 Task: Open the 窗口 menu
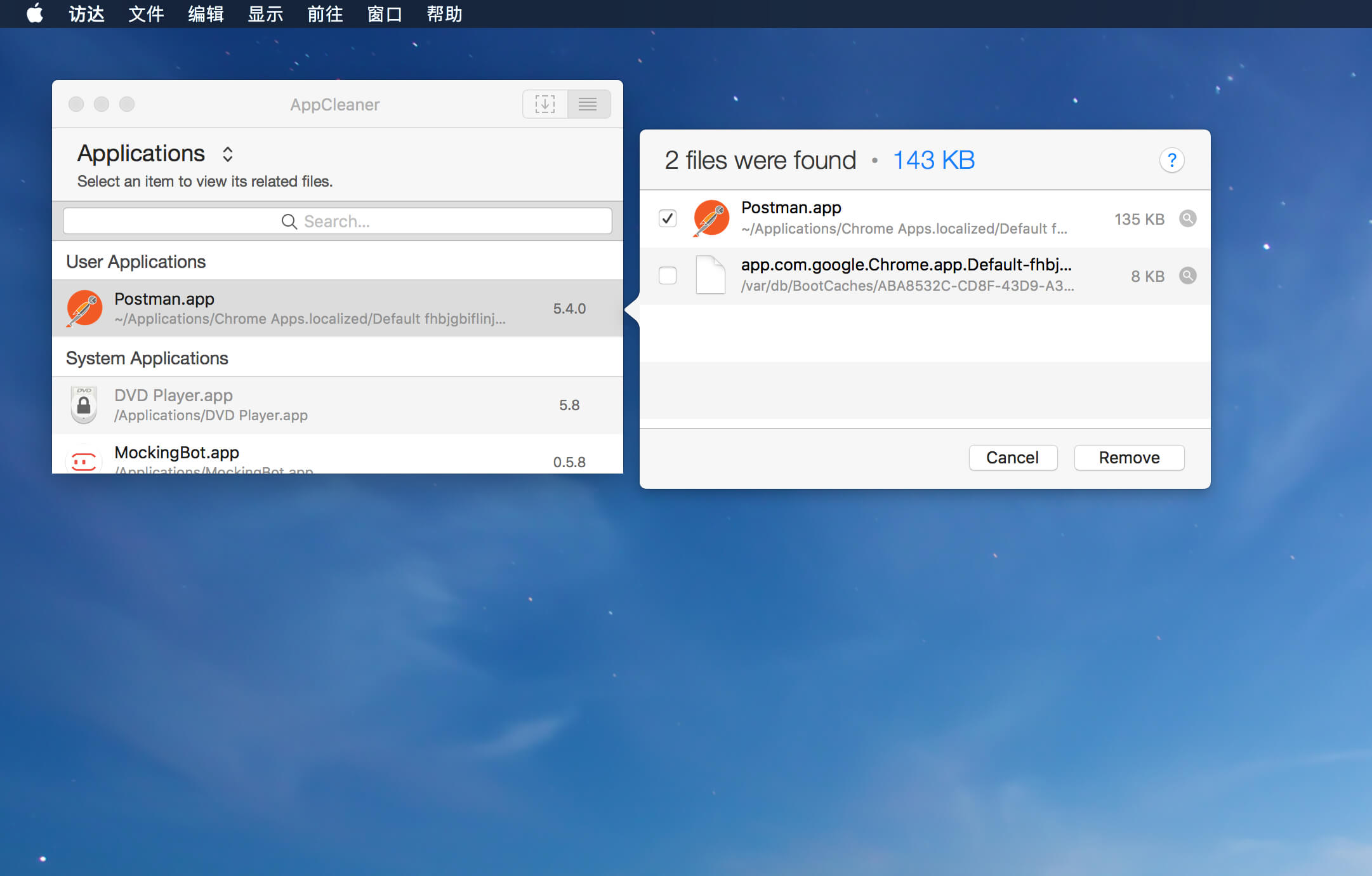(x=385, y=14)
